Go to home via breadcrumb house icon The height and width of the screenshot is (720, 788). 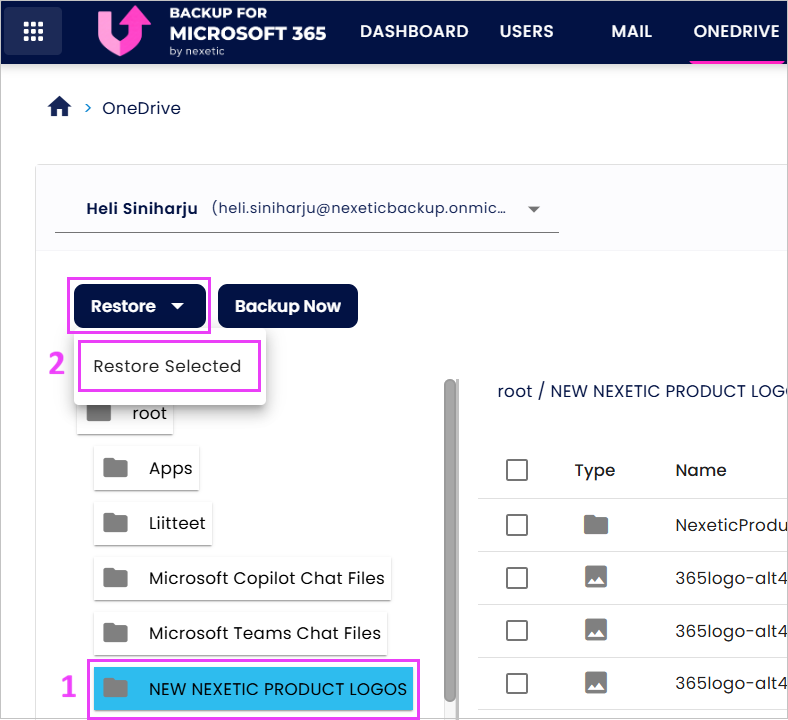click(59, 107)
